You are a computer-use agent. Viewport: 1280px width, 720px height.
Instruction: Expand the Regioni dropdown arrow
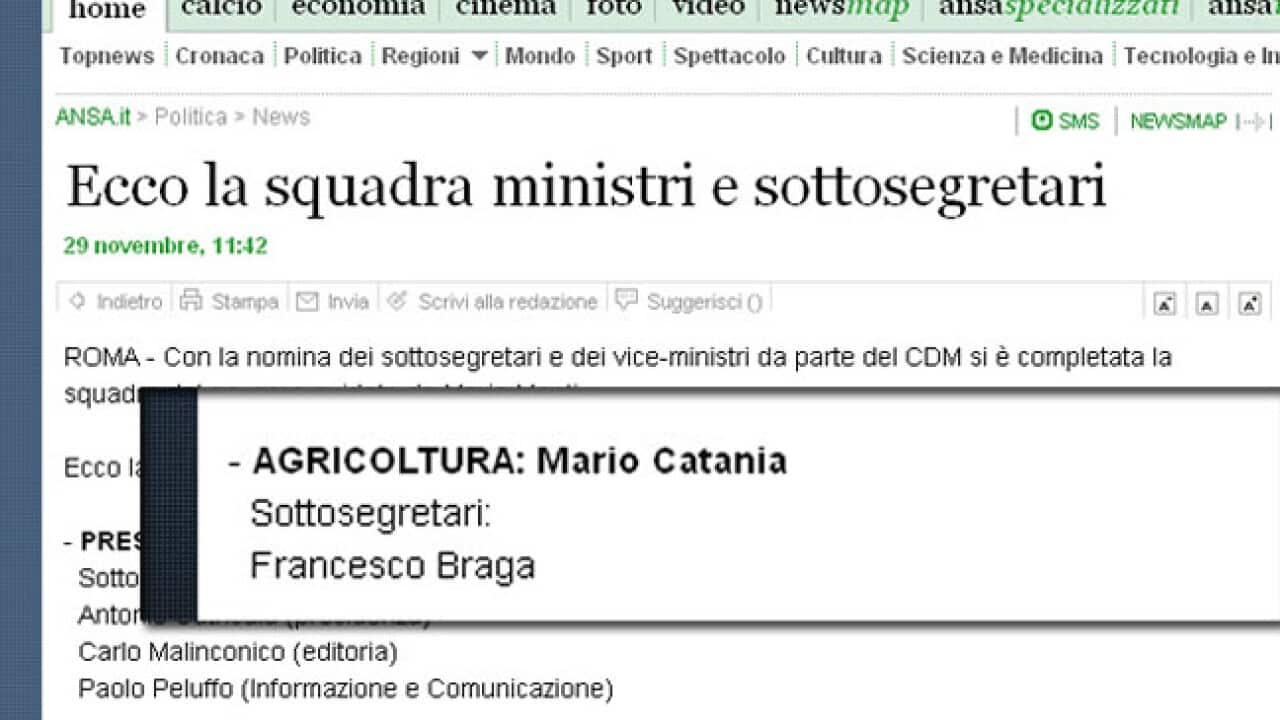(x=479, y=56)
